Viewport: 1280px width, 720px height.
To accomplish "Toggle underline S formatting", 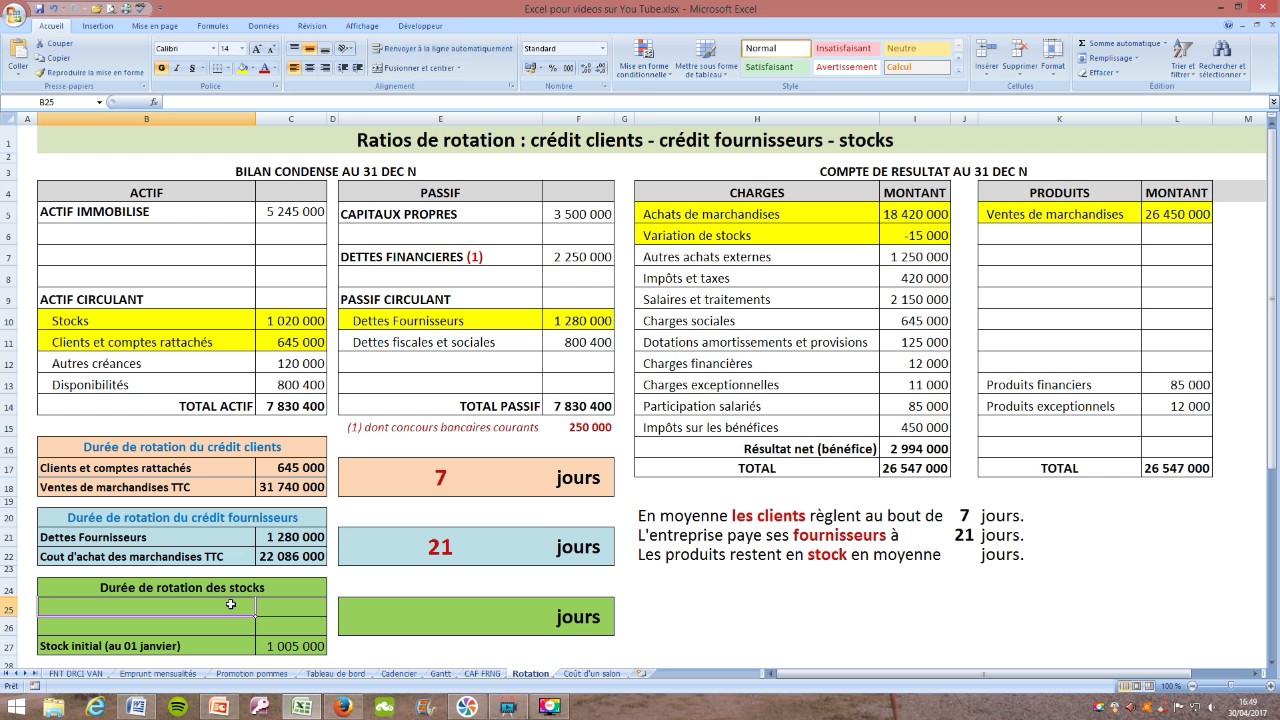I will tap(190, 68).
